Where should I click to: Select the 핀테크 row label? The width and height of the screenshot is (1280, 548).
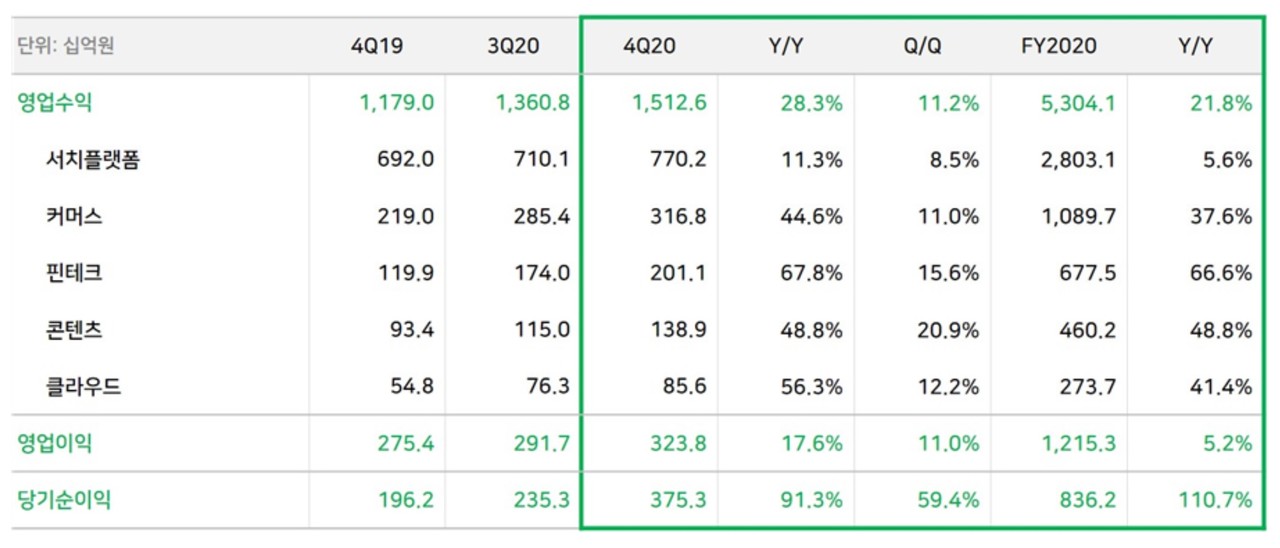74,272
